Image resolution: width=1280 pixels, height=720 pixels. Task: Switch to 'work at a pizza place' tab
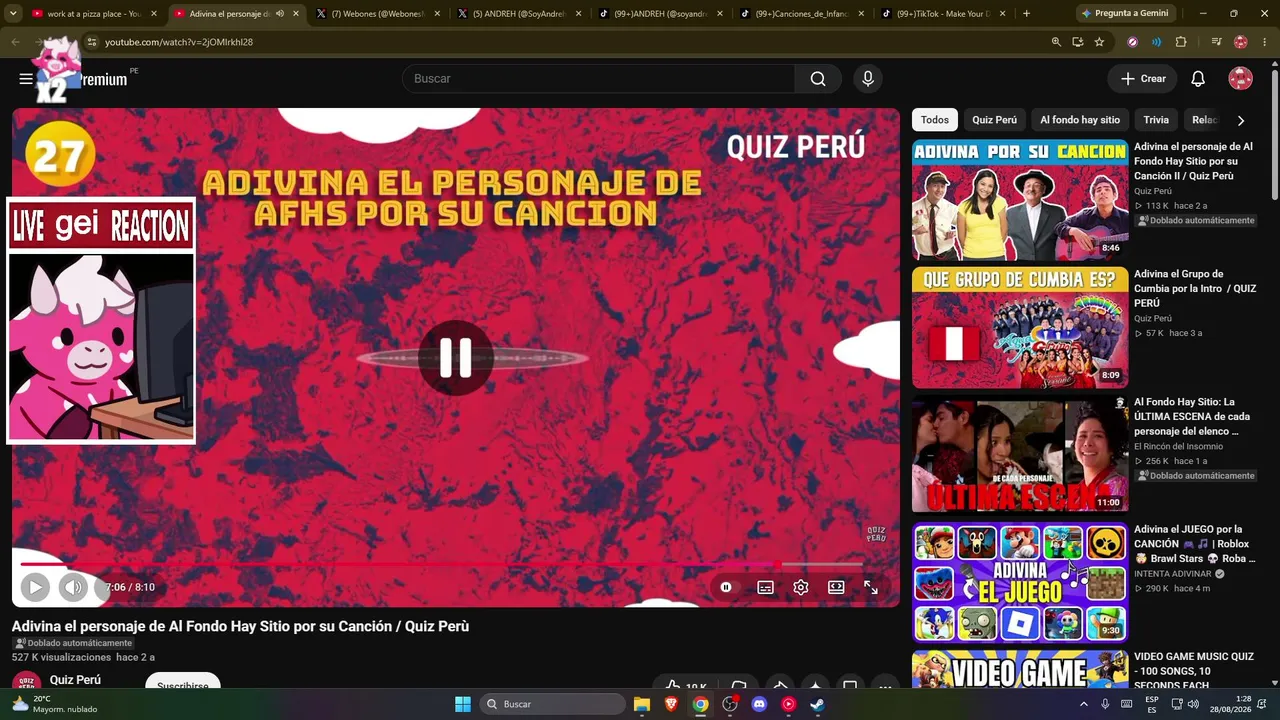pos(94,14)
